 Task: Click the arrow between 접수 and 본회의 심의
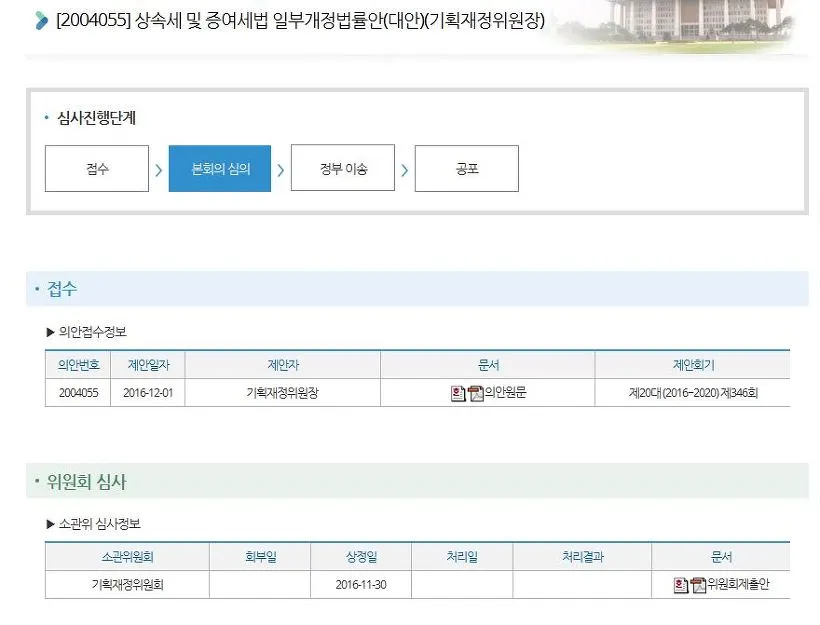[158, 169]
